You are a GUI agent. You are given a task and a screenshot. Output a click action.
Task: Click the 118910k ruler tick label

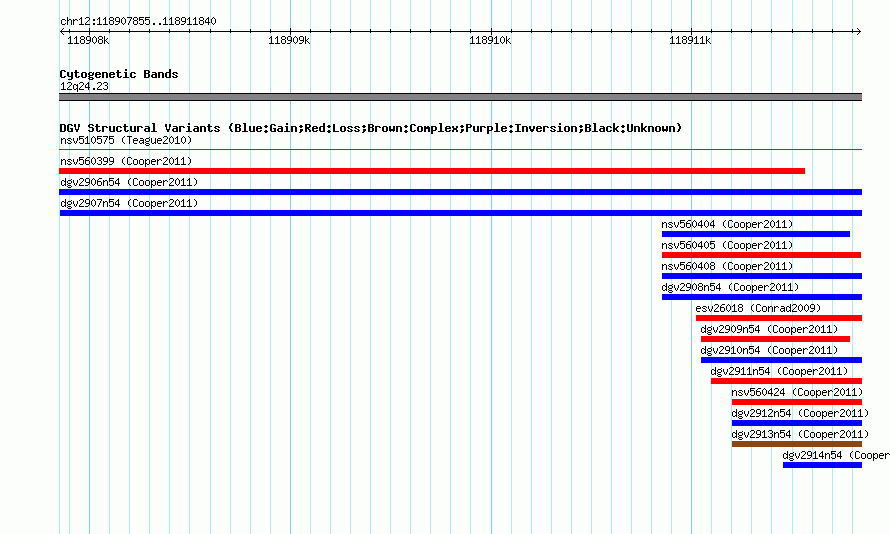tap(490, 40)
